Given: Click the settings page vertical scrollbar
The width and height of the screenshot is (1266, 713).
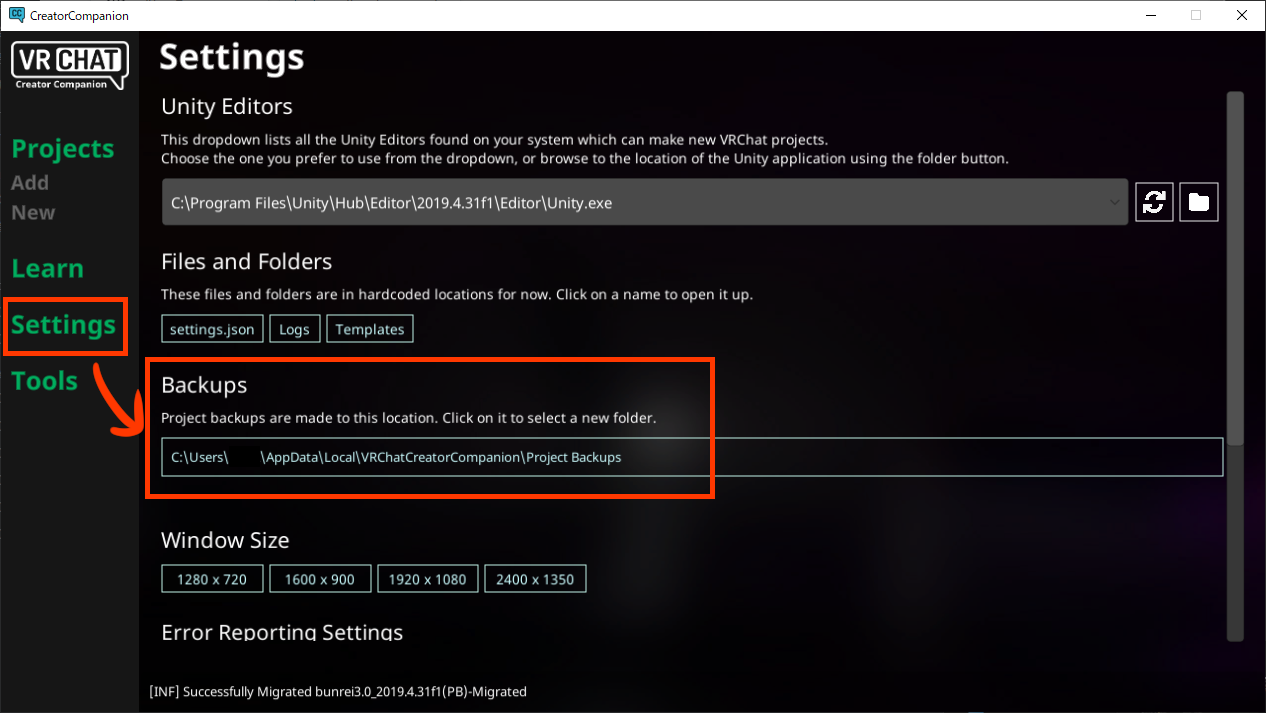Looking at the screenshot, I should click(x=1235, y=270).
